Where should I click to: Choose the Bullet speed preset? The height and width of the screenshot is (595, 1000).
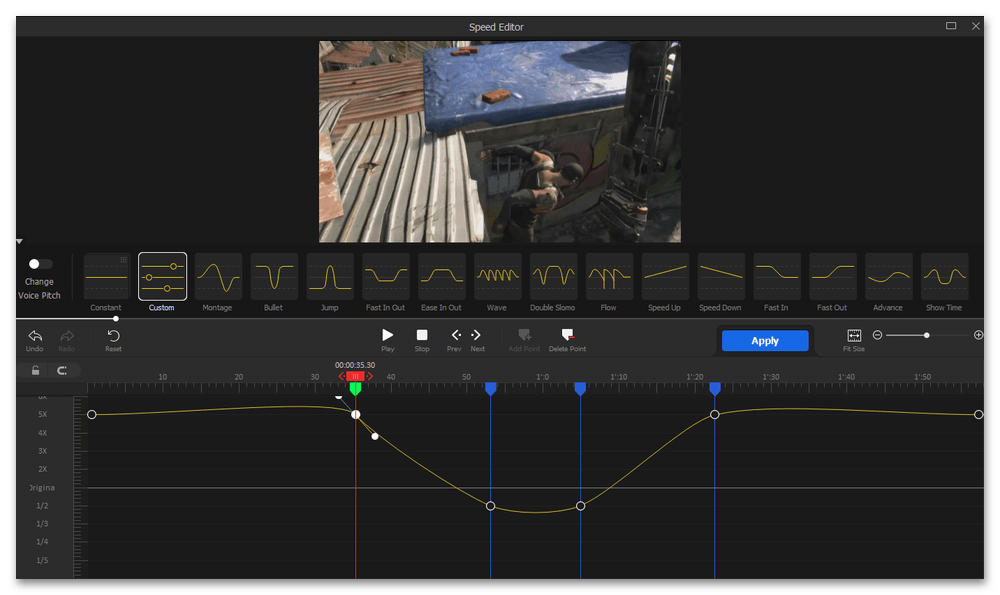tap(274, 276)
